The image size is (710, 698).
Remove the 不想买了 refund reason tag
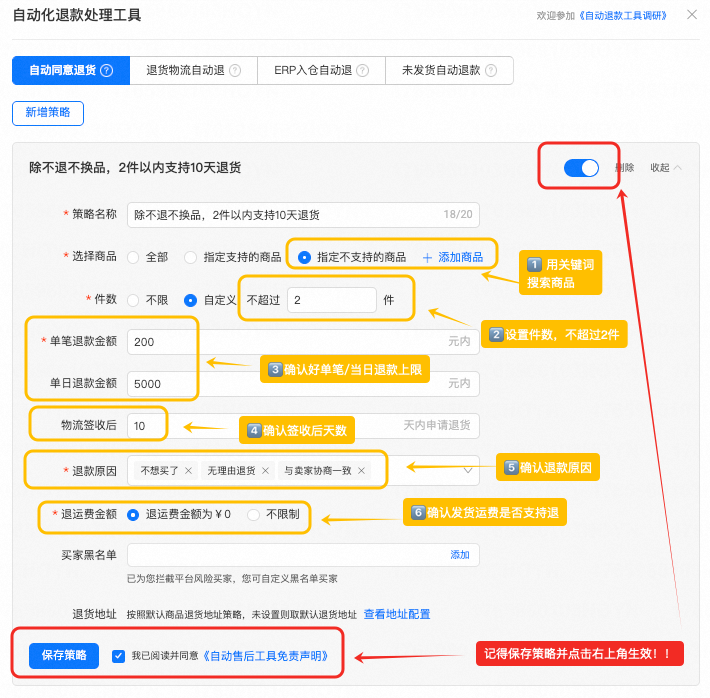click(189, 470)
